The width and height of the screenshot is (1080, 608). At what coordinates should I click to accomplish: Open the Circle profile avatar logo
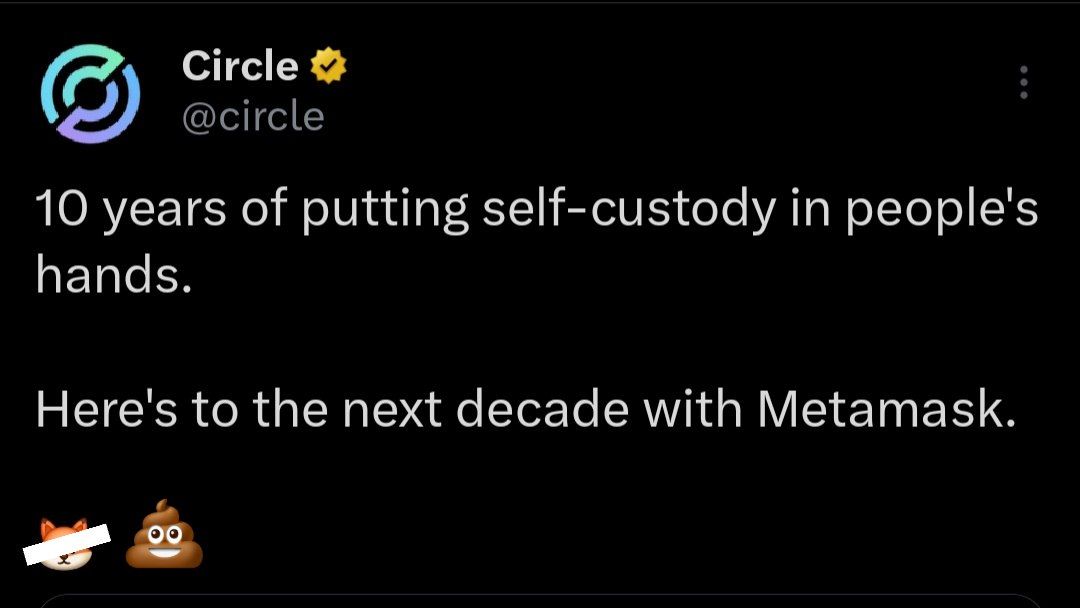pos(90,93)
